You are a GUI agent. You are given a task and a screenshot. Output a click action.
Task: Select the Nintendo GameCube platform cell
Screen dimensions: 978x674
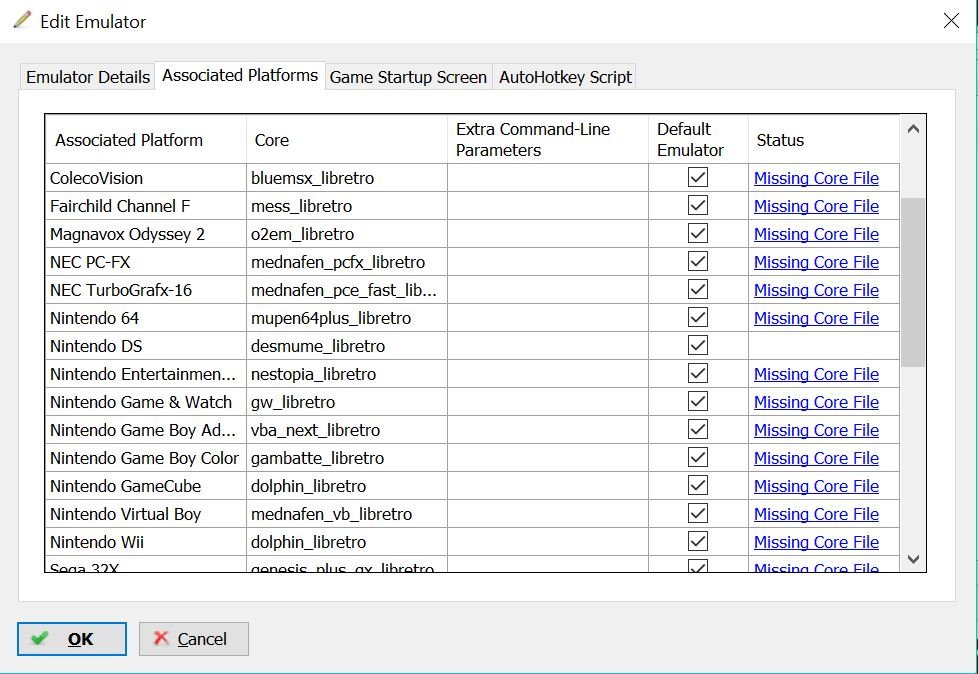(146, 486)
